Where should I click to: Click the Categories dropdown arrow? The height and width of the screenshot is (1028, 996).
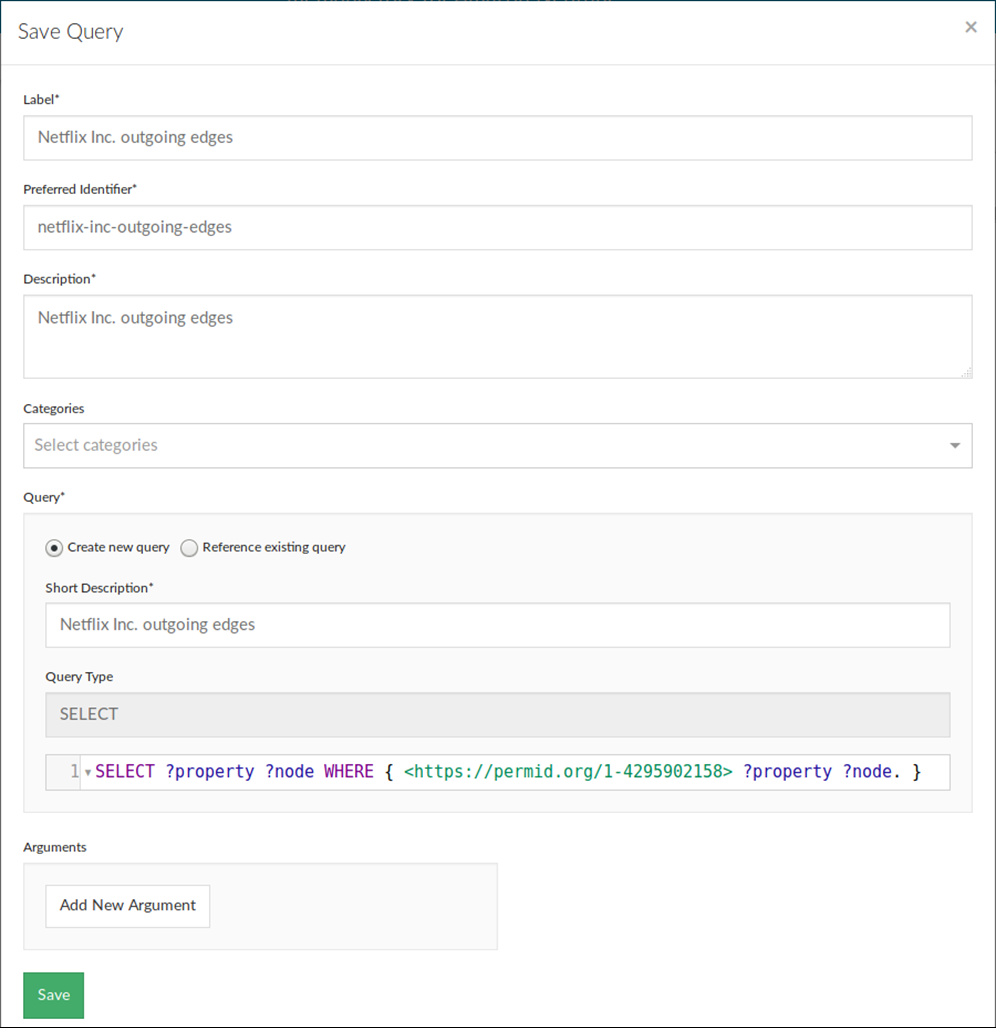click(955, 446)
